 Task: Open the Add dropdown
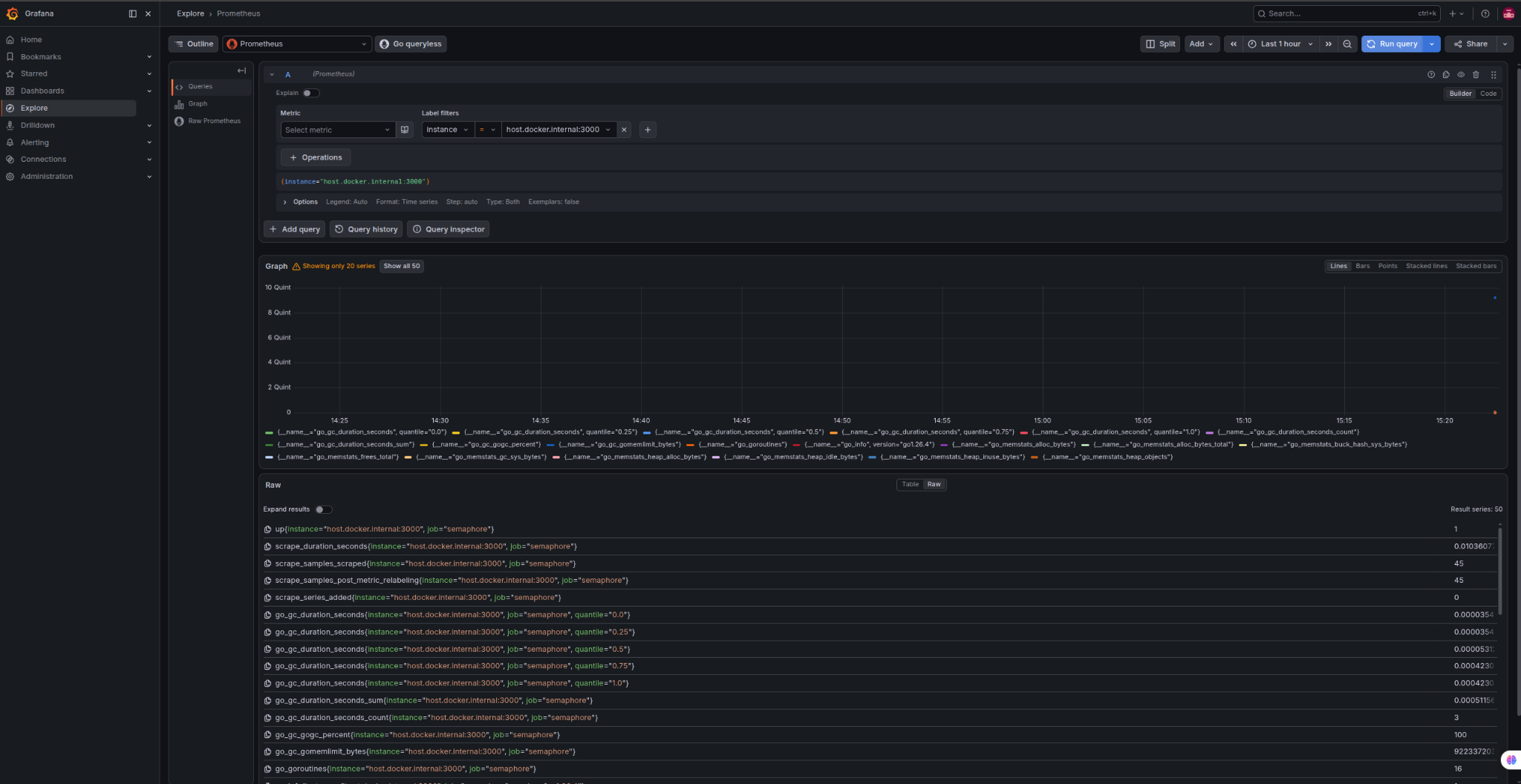click(x=1201, y=44)
